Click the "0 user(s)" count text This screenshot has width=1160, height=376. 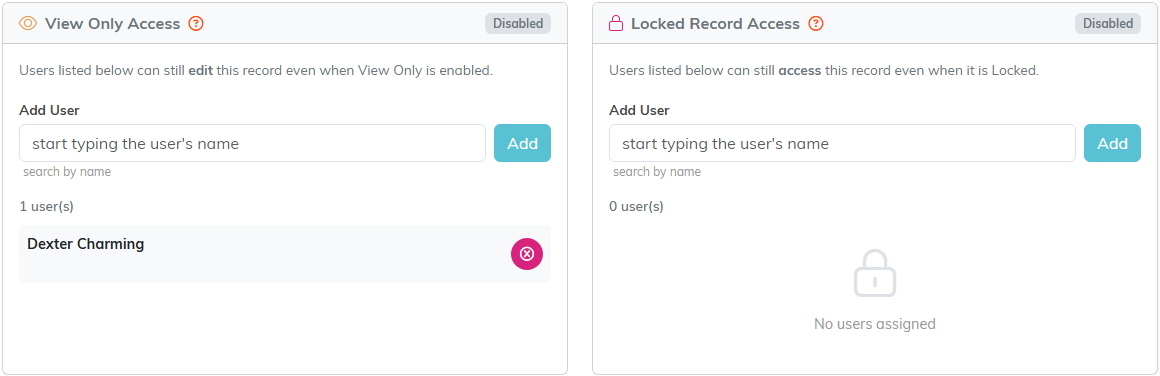coord(636,207)
